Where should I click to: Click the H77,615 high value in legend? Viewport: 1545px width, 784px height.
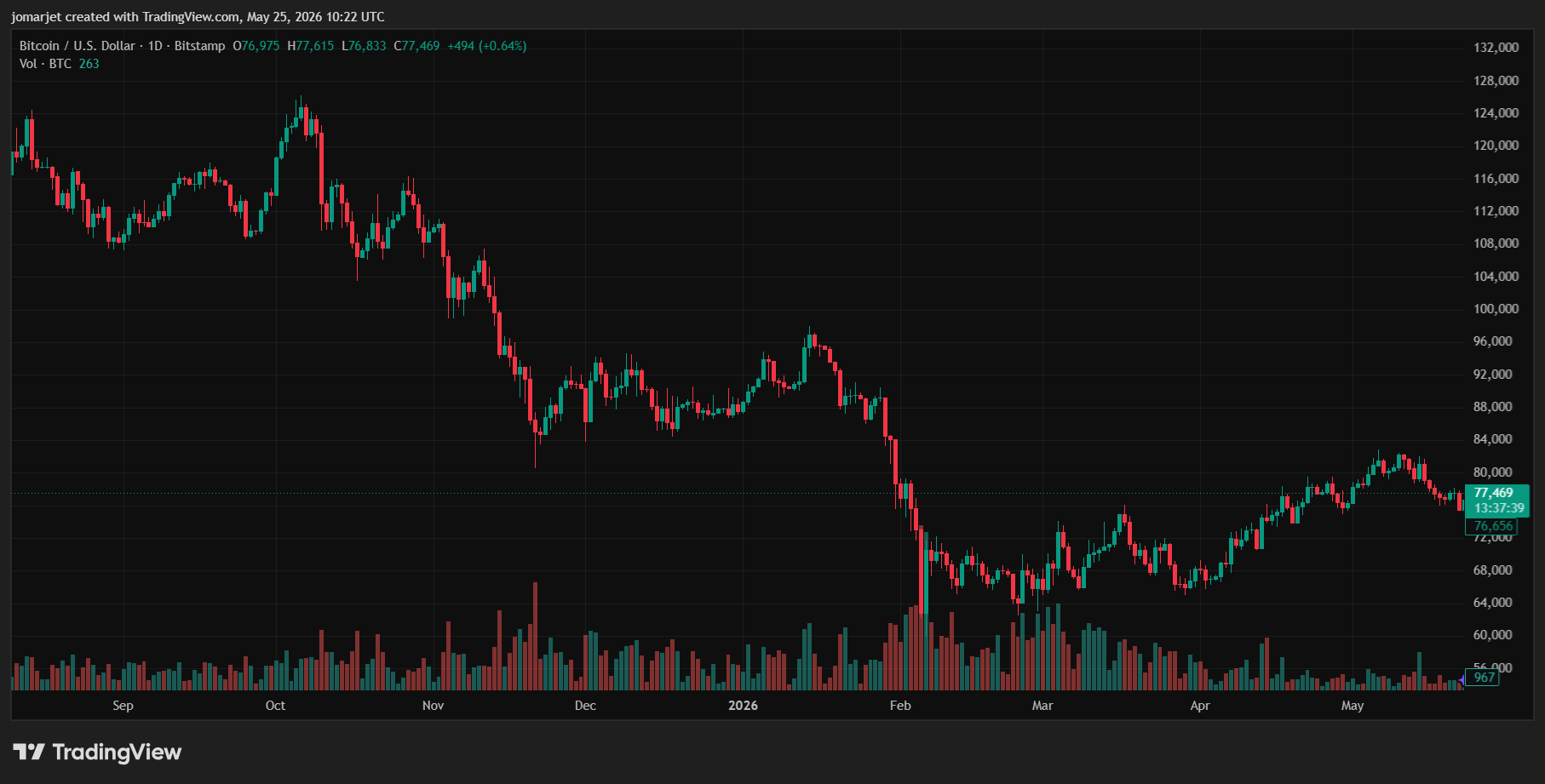tap(311, 46)
